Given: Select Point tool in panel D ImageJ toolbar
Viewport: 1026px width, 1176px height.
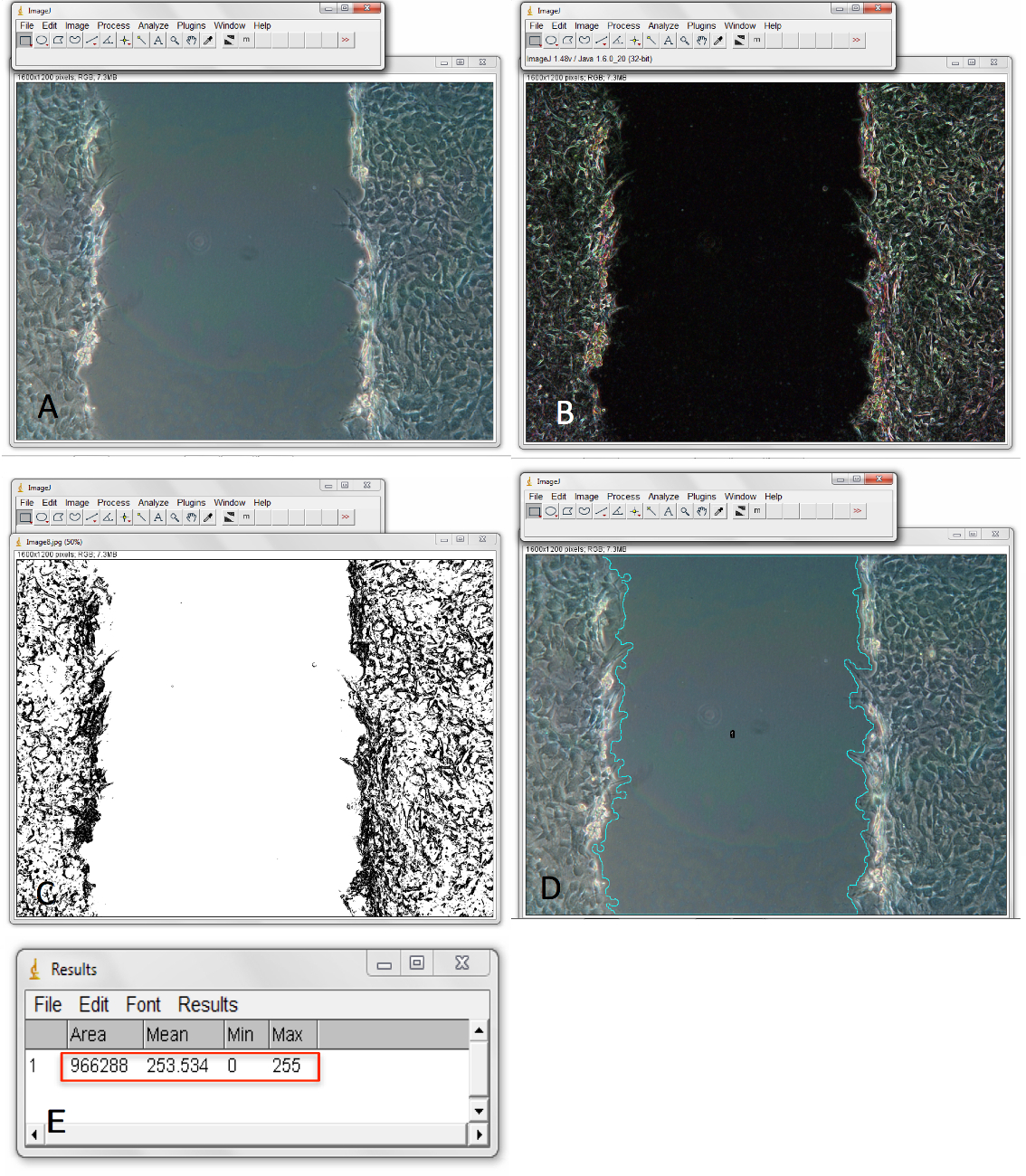Looking at the screenshot, I should coord(635,511).
